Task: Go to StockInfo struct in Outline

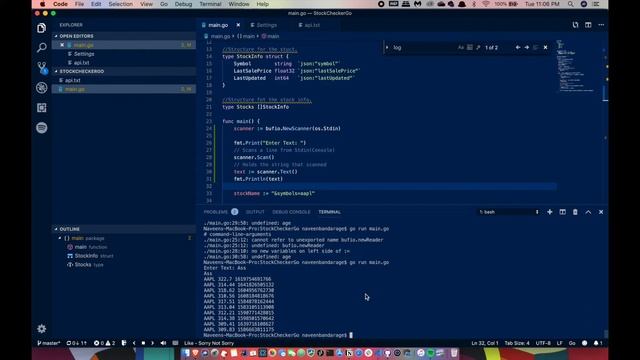Action: (x=124, y=256)
